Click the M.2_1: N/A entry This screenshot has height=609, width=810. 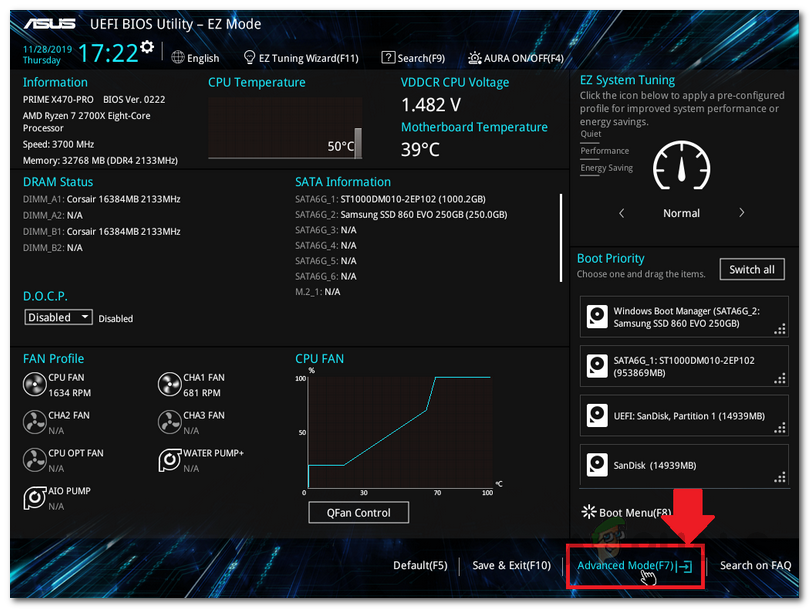coord(318,292)
